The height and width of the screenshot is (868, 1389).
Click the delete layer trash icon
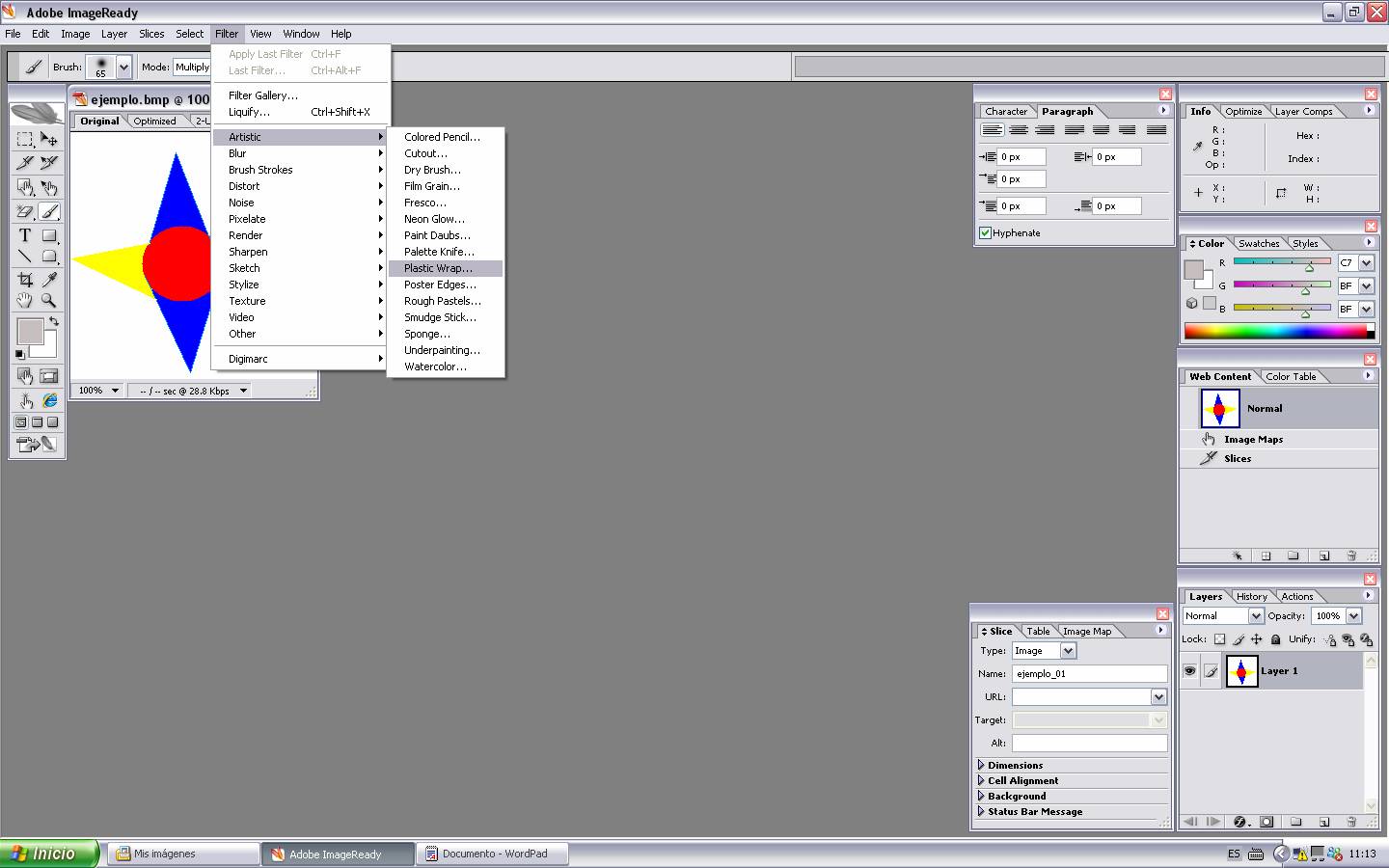click(x=1351, y=822)
